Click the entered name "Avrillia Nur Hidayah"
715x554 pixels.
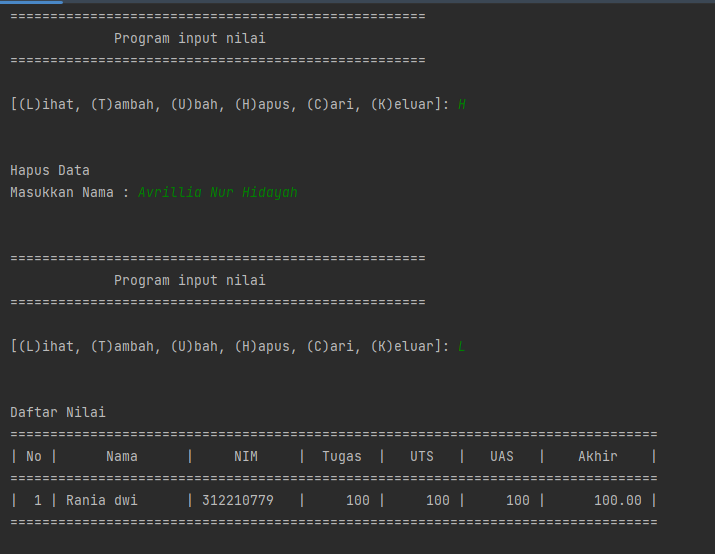[218, 192]
